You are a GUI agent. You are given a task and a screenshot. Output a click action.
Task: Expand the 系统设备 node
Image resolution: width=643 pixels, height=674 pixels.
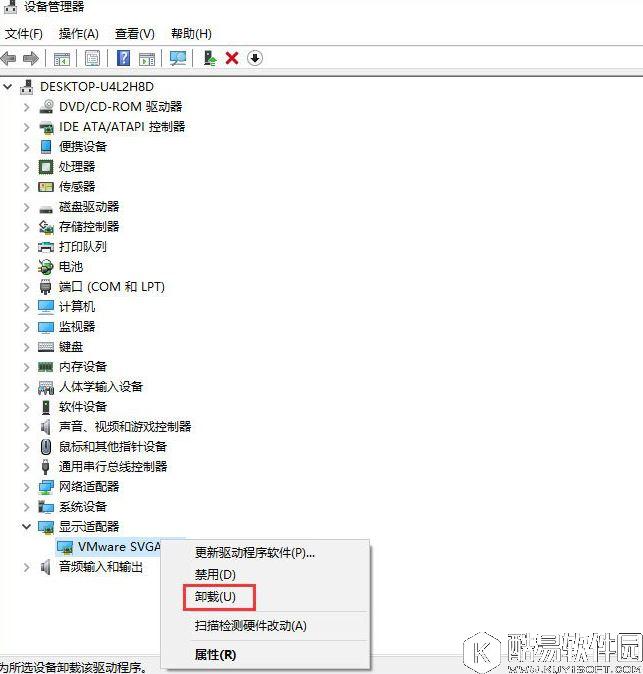pos(27,507)
